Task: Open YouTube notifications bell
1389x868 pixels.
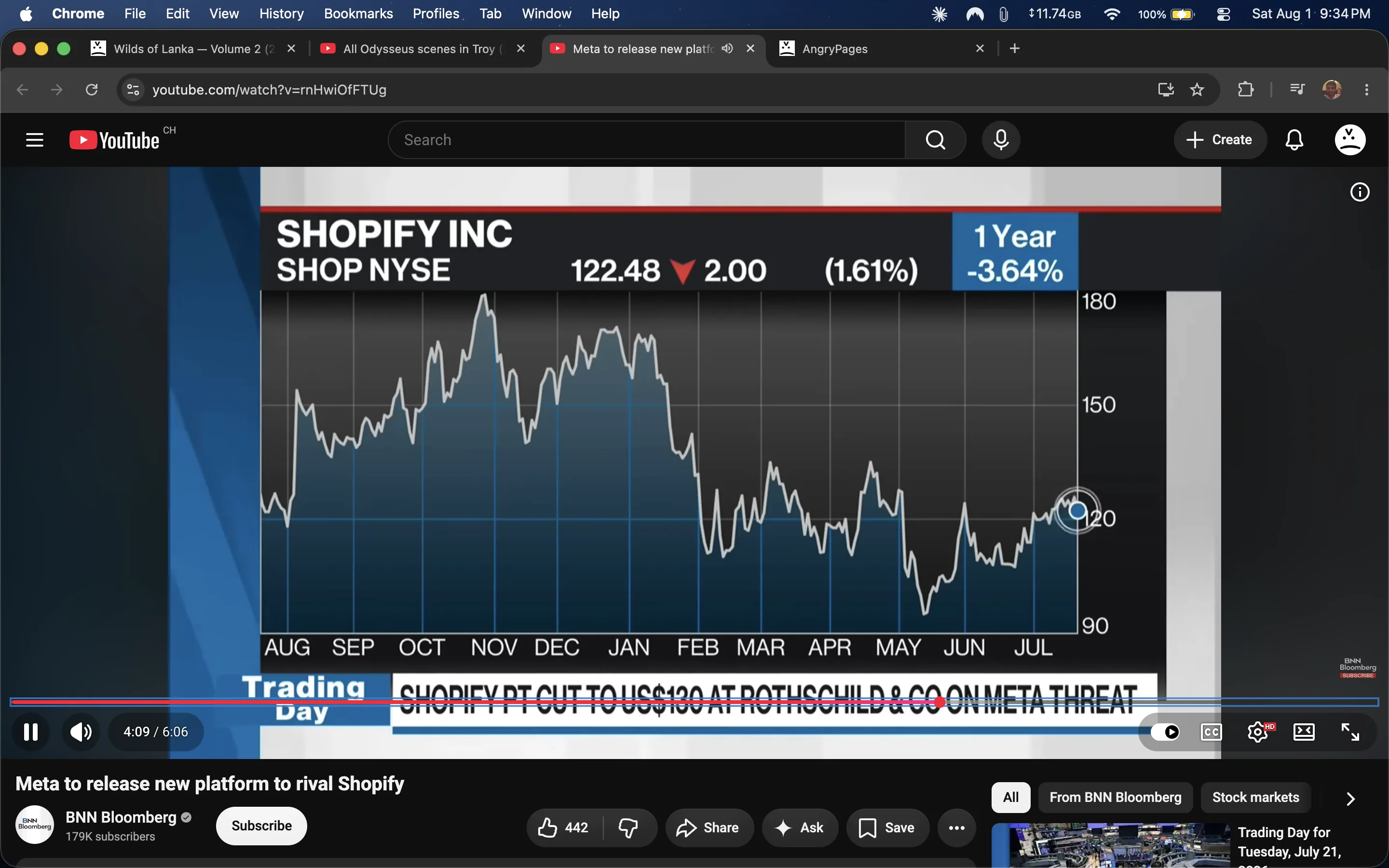Action: point(1294,139)
